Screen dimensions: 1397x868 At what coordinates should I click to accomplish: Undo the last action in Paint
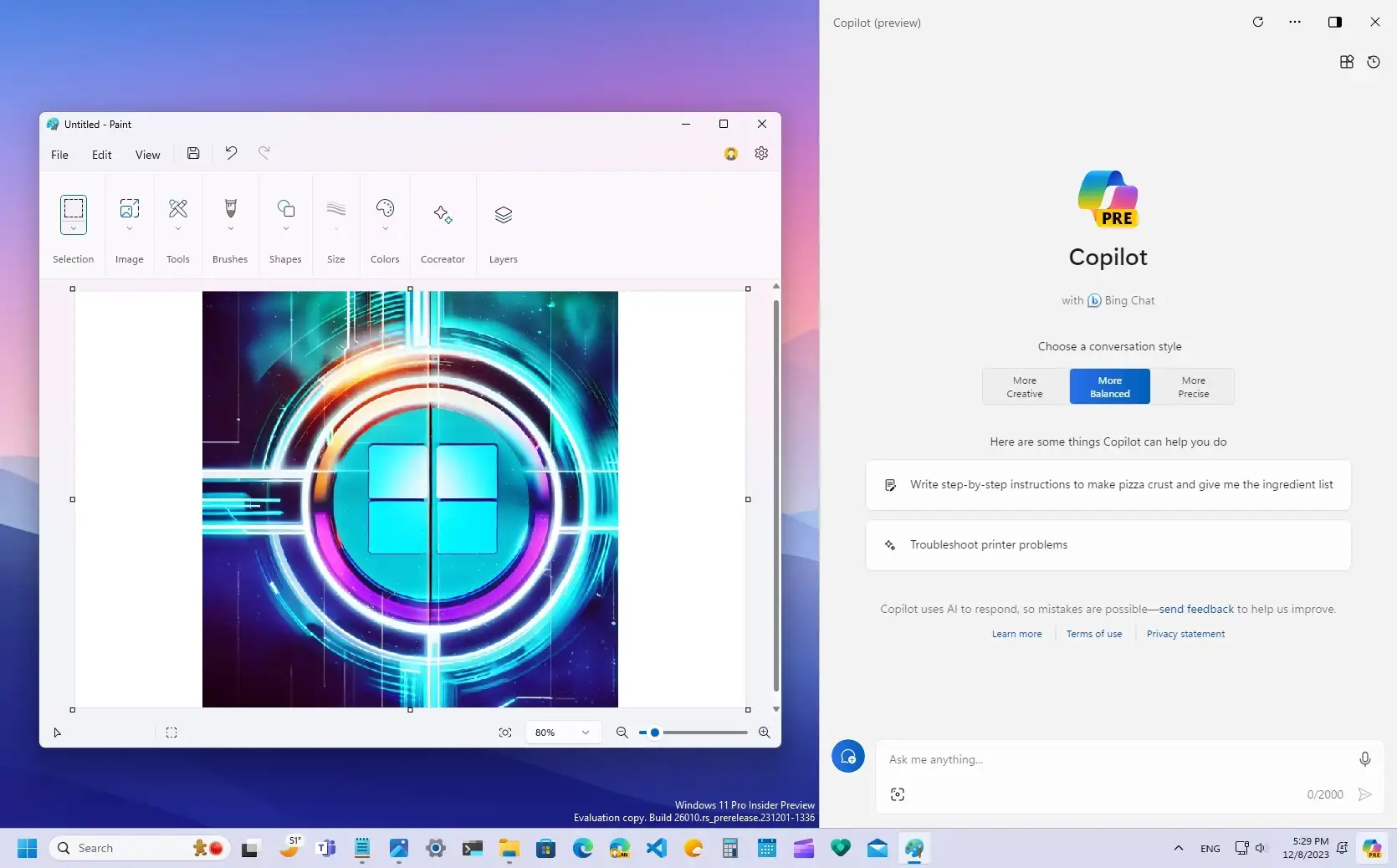232,154
